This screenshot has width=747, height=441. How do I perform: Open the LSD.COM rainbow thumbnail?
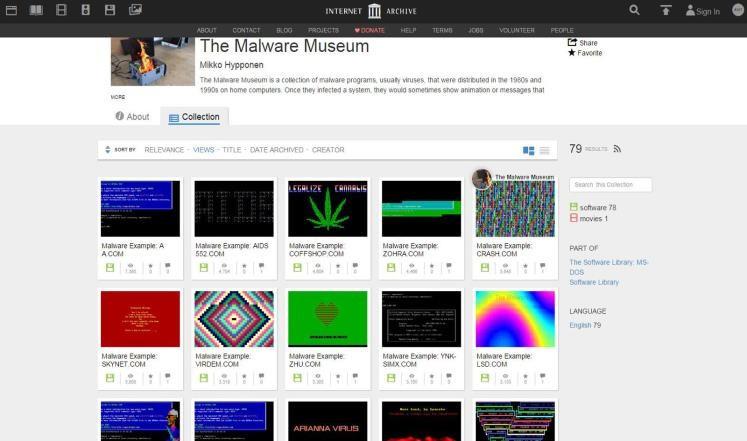click(x=515, y=319)
